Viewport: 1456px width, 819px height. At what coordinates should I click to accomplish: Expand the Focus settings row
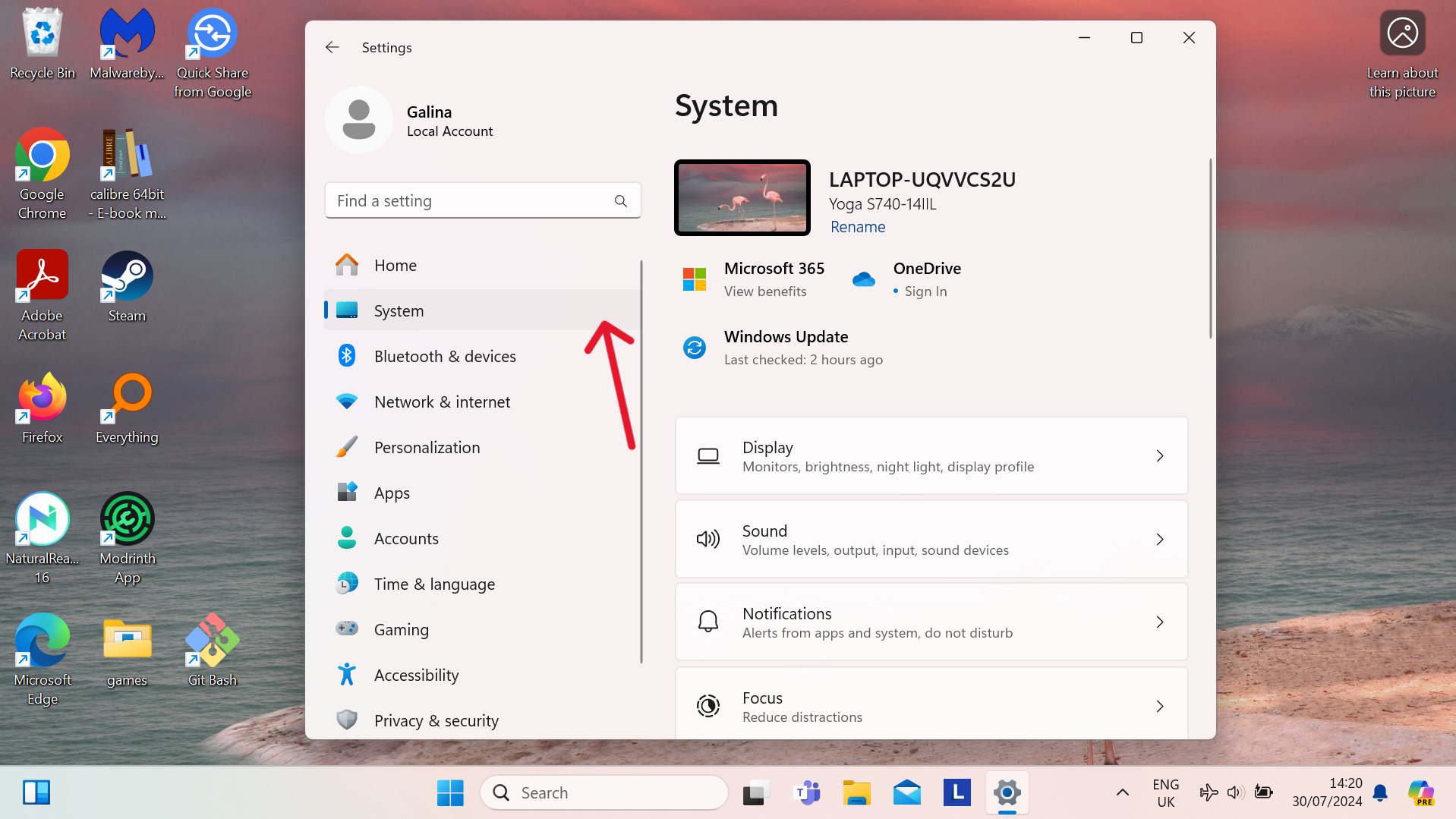coord(931,704)
